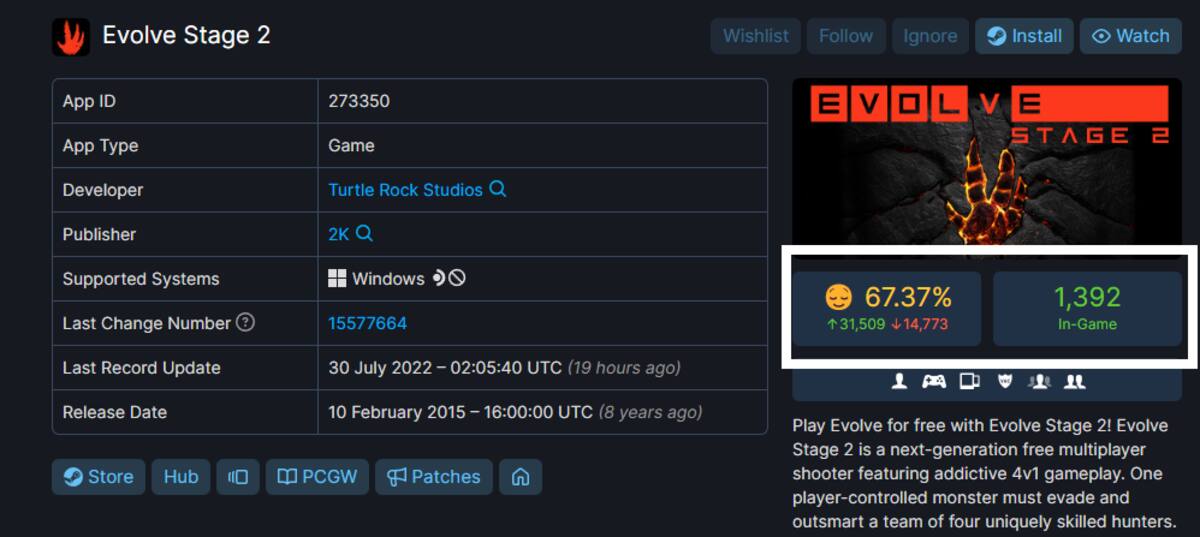Open the community Hub link
This screenshot has height=537, width=1200.
(181, 477)
